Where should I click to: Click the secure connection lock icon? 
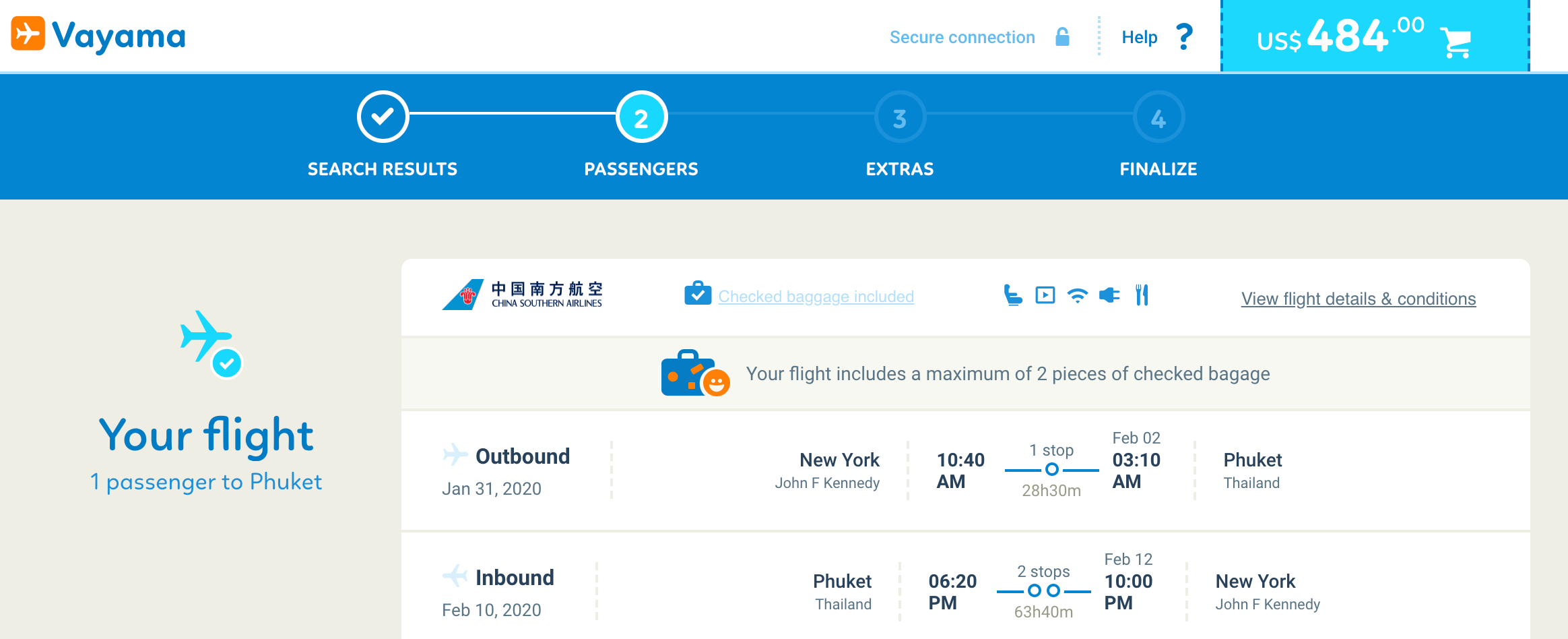(x=1062, y=37)
